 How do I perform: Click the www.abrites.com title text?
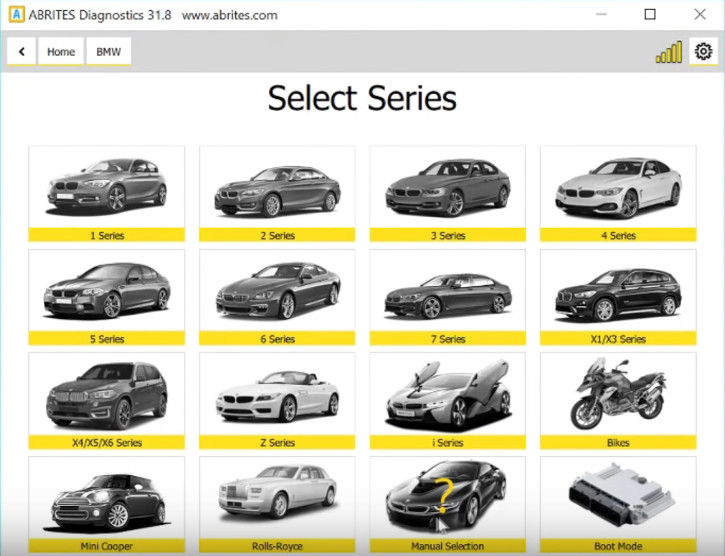point(230,15)
